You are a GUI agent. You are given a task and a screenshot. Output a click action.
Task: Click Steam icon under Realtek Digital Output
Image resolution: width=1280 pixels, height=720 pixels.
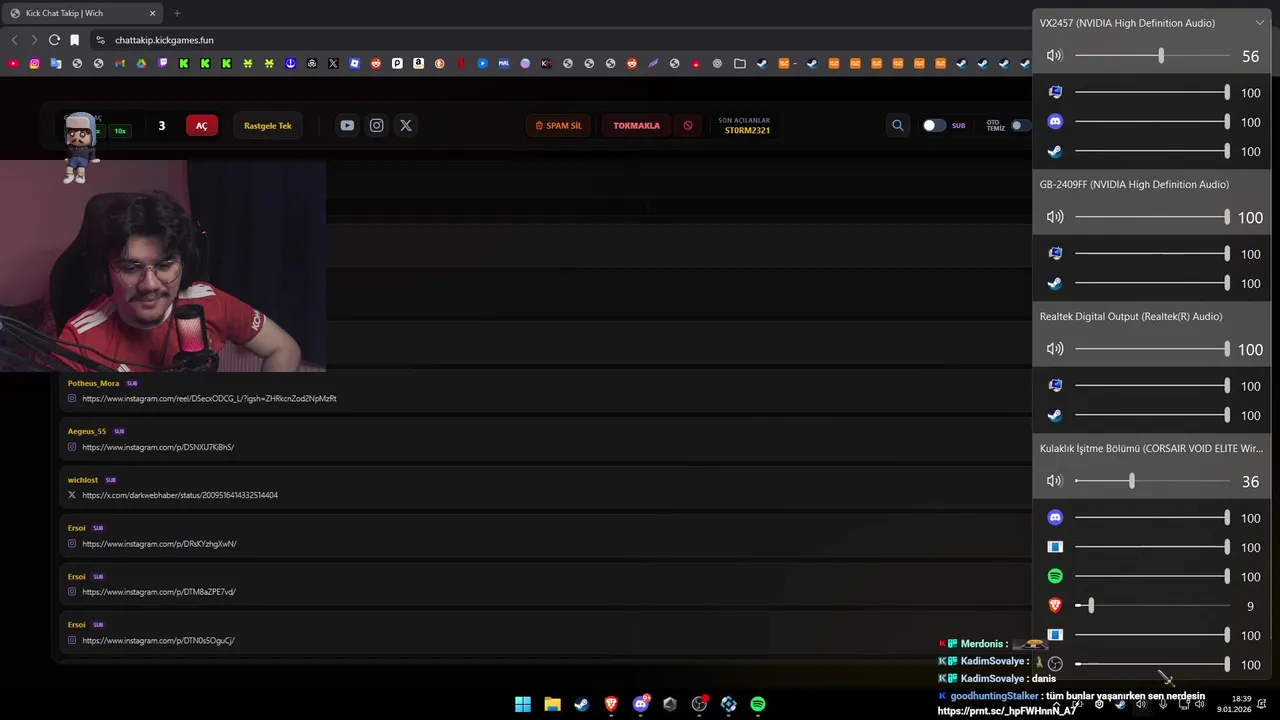(x=1055, y=415)
